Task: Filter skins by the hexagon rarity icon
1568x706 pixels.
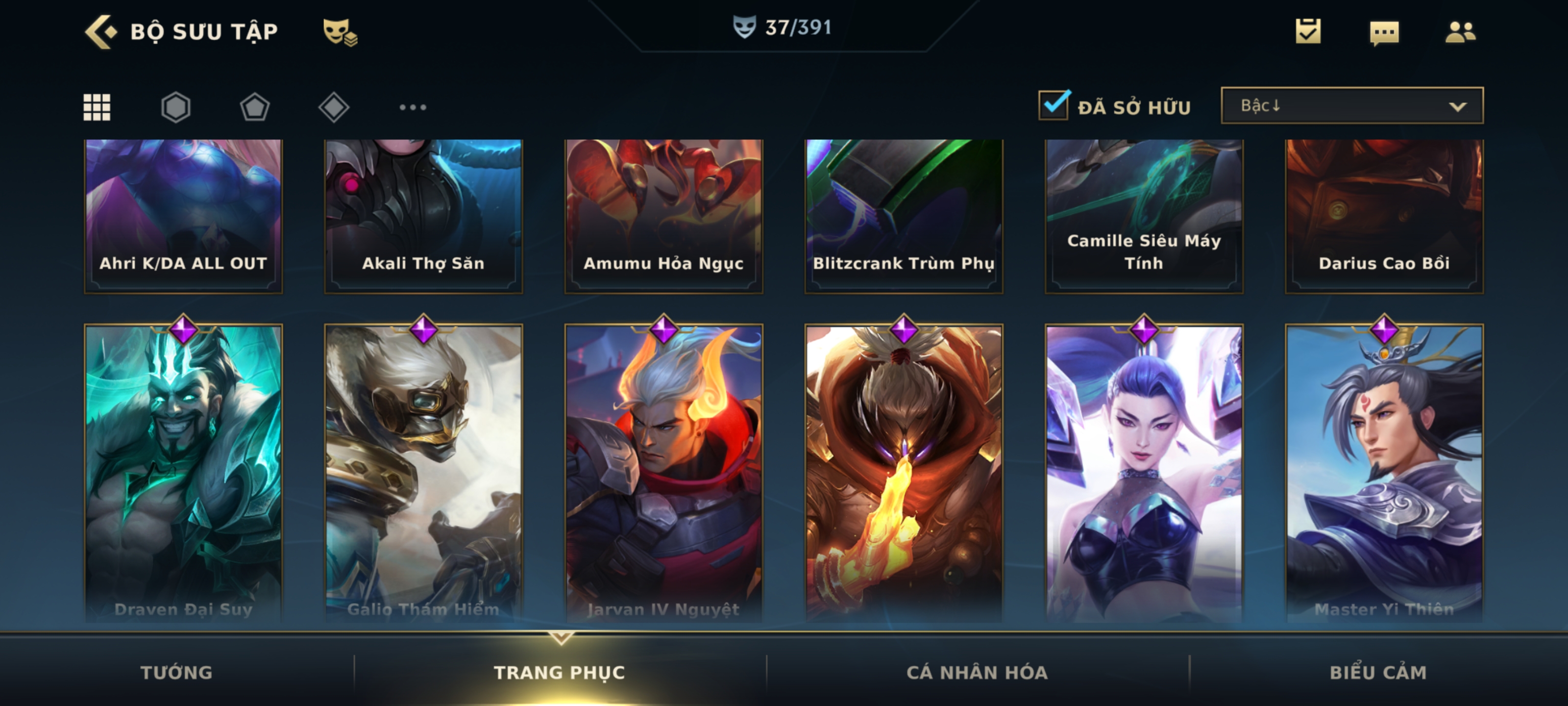Action: pos(176,107)
